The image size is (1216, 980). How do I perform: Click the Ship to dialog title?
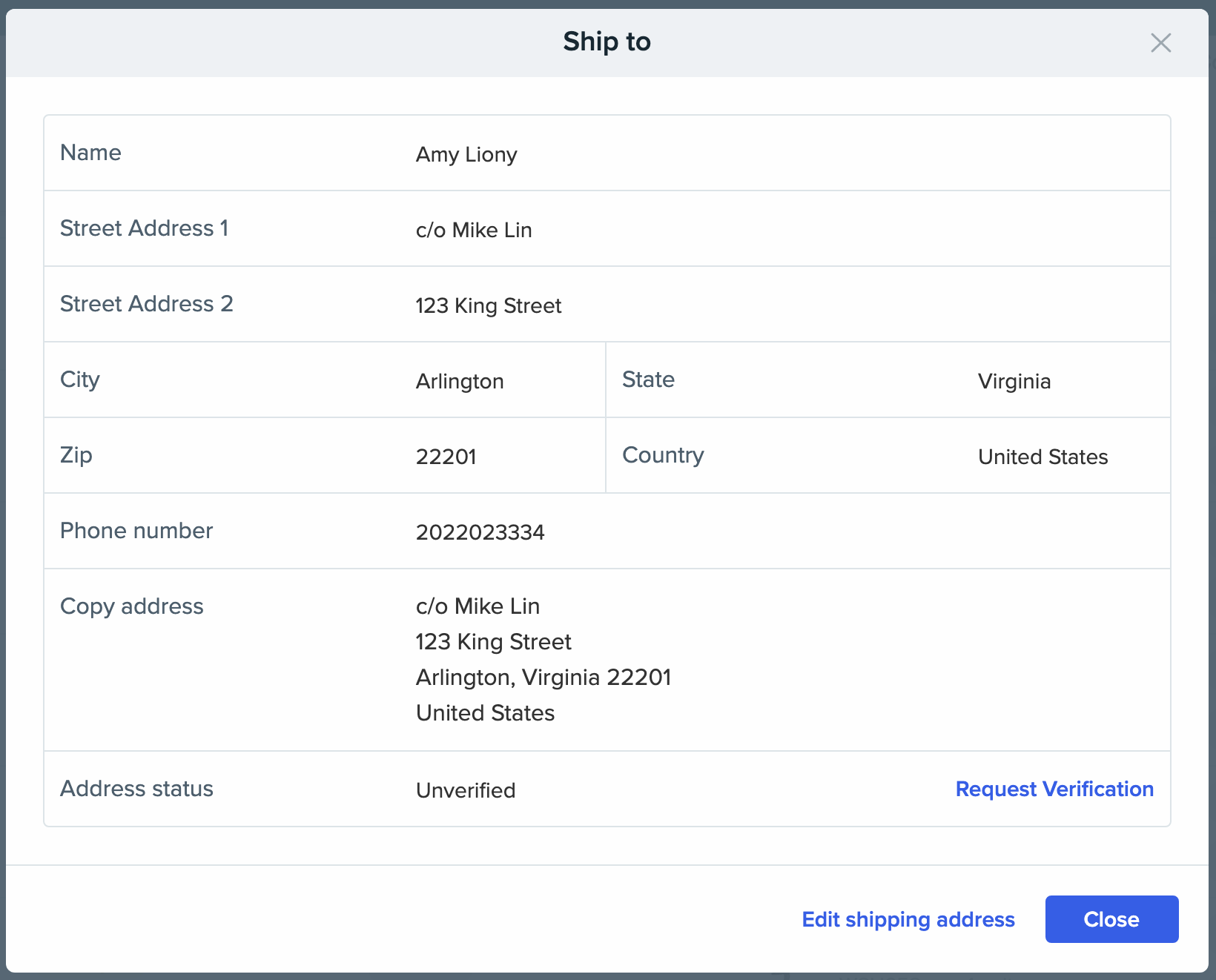607,42
